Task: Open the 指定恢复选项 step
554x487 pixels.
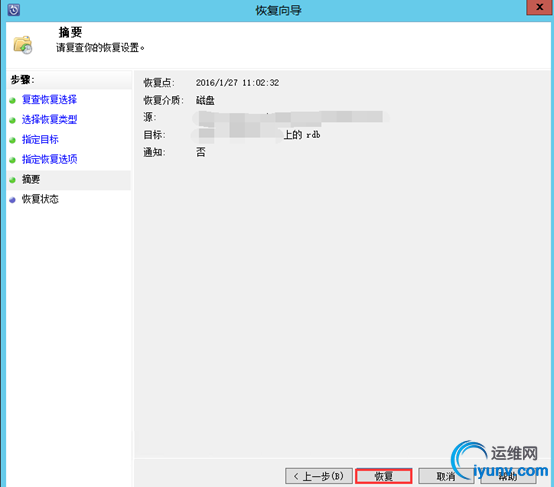Action: point(49,159)
